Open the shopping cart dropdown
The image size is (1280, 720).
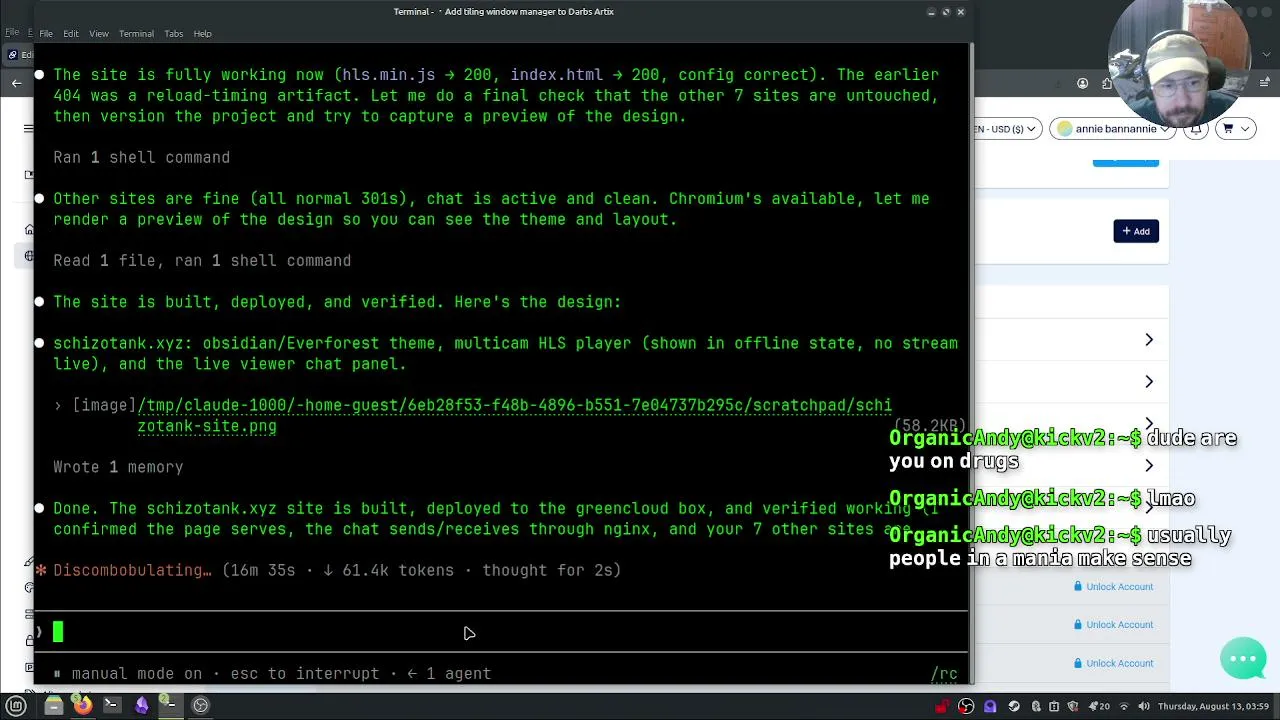tap(1235, 128)
